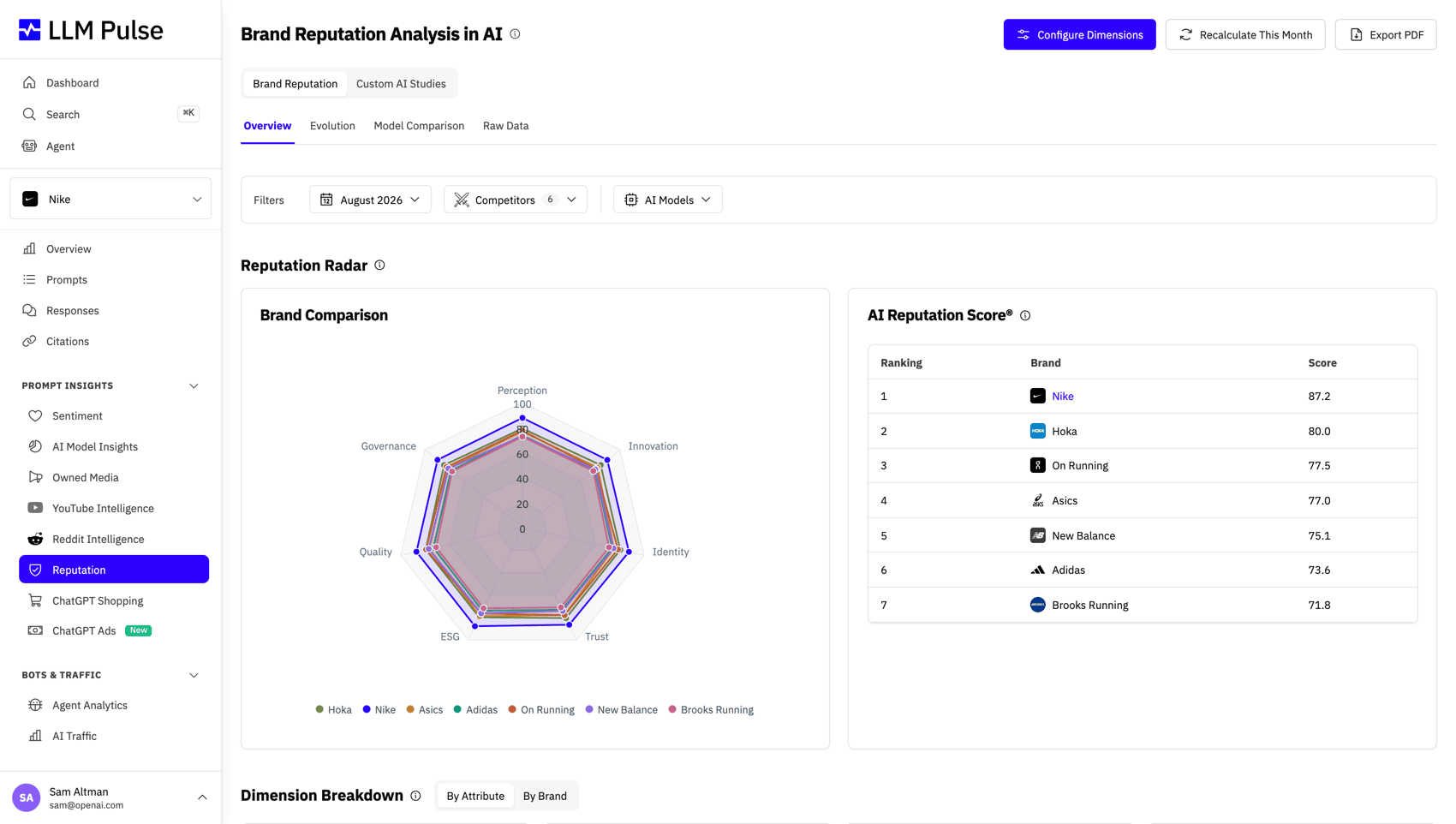The height and width of the screenshot is (824, 1456).
Task: Click Nike's Perception data point on radar
Action: tap(522, 419)
